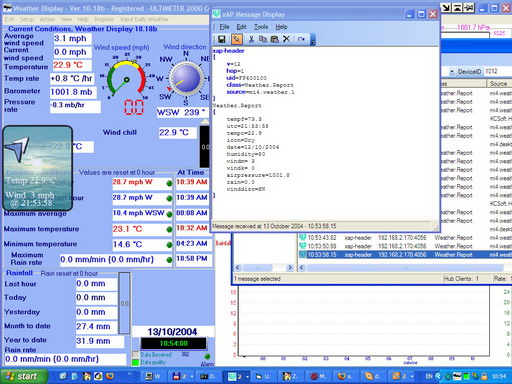The height and width of the screenshot is (384, 512).
Task: Click the 'Message received at' status bar text
Action: click(274, 226)
